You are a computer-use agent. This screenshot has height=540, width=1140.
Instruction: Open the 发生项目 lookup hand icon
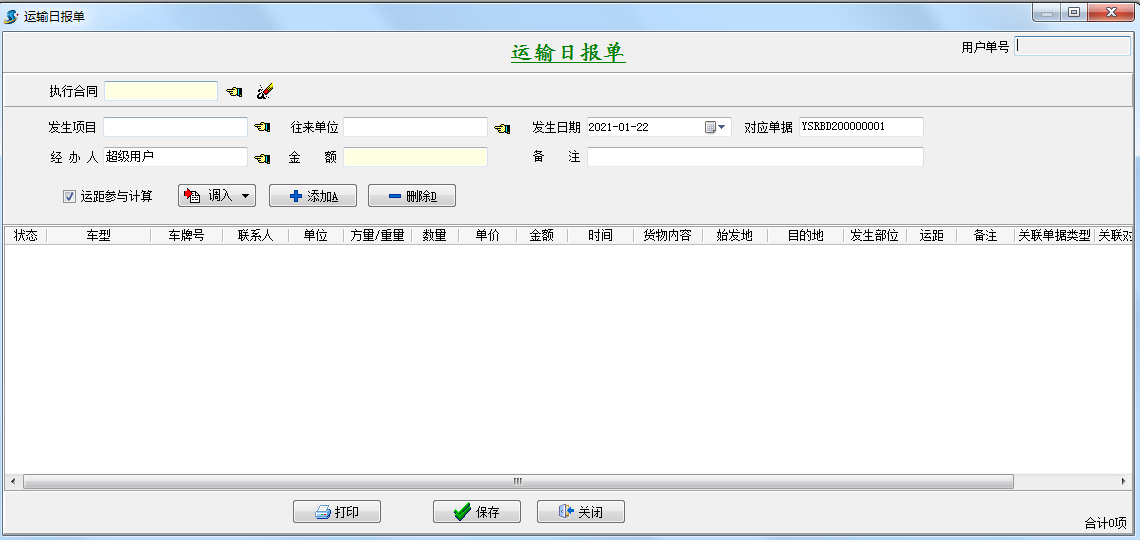coord(262,128)
